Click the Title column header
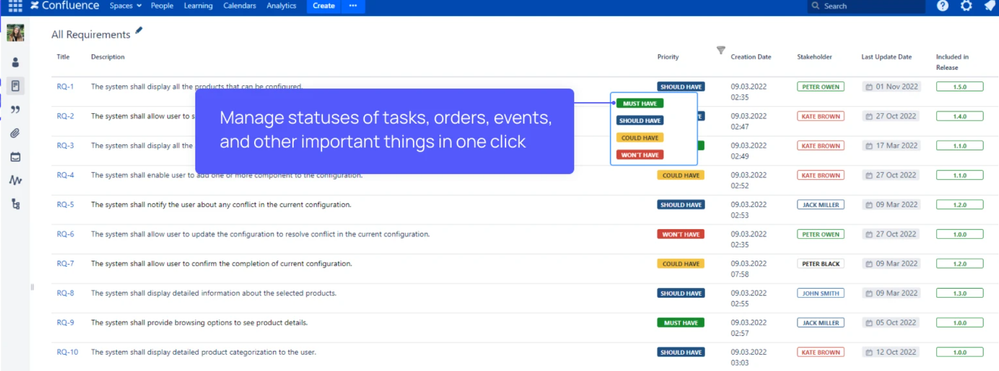 [x=62, y=57]
